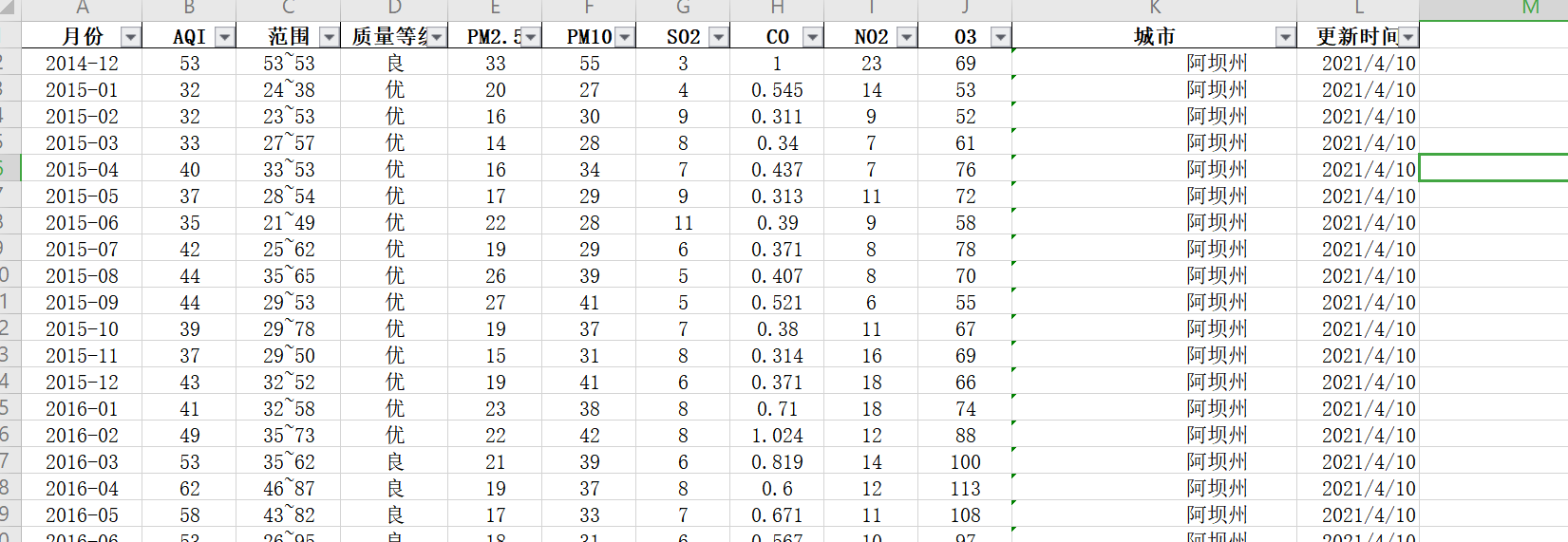Viewport: 1568px width, 542px height.
Task: Select O3 value 113
Action: pos(965,489)
